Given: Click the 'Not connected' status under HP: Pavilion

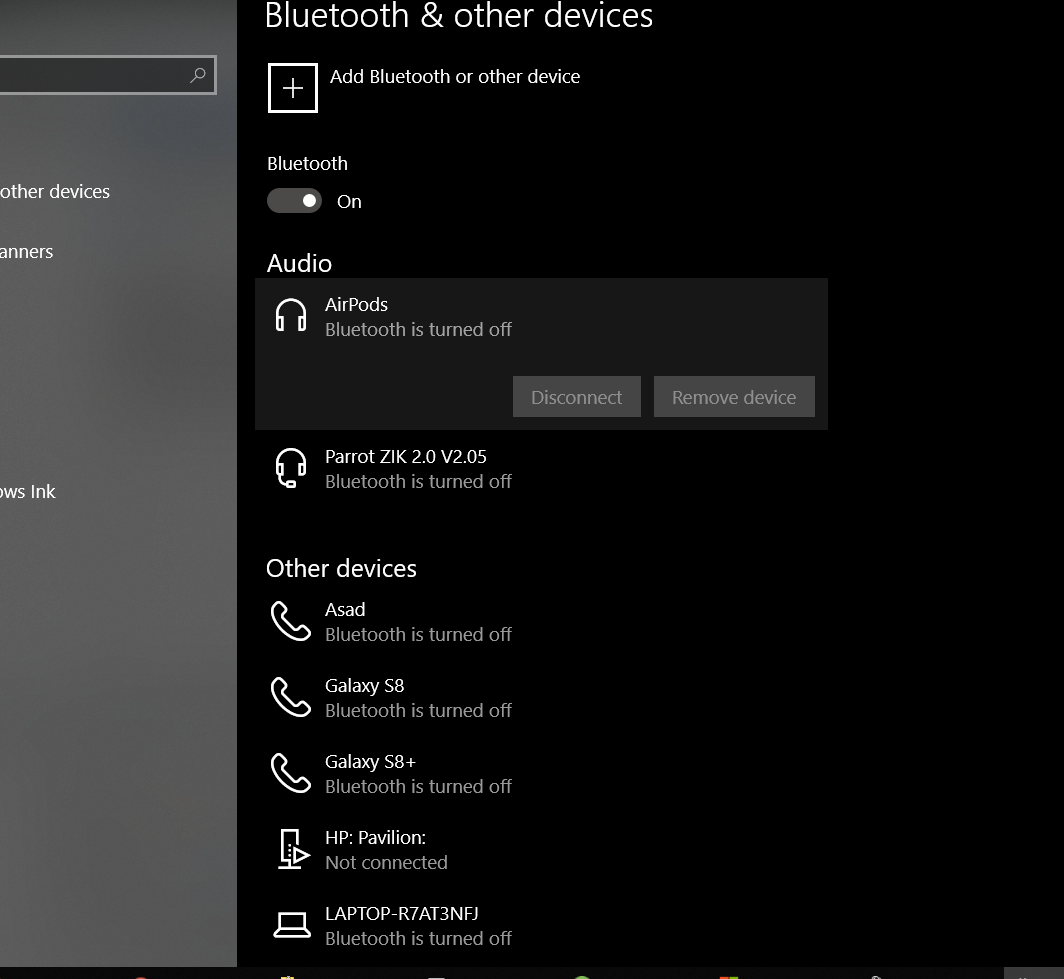Looking at the screenshot, I should coord(386,862).
